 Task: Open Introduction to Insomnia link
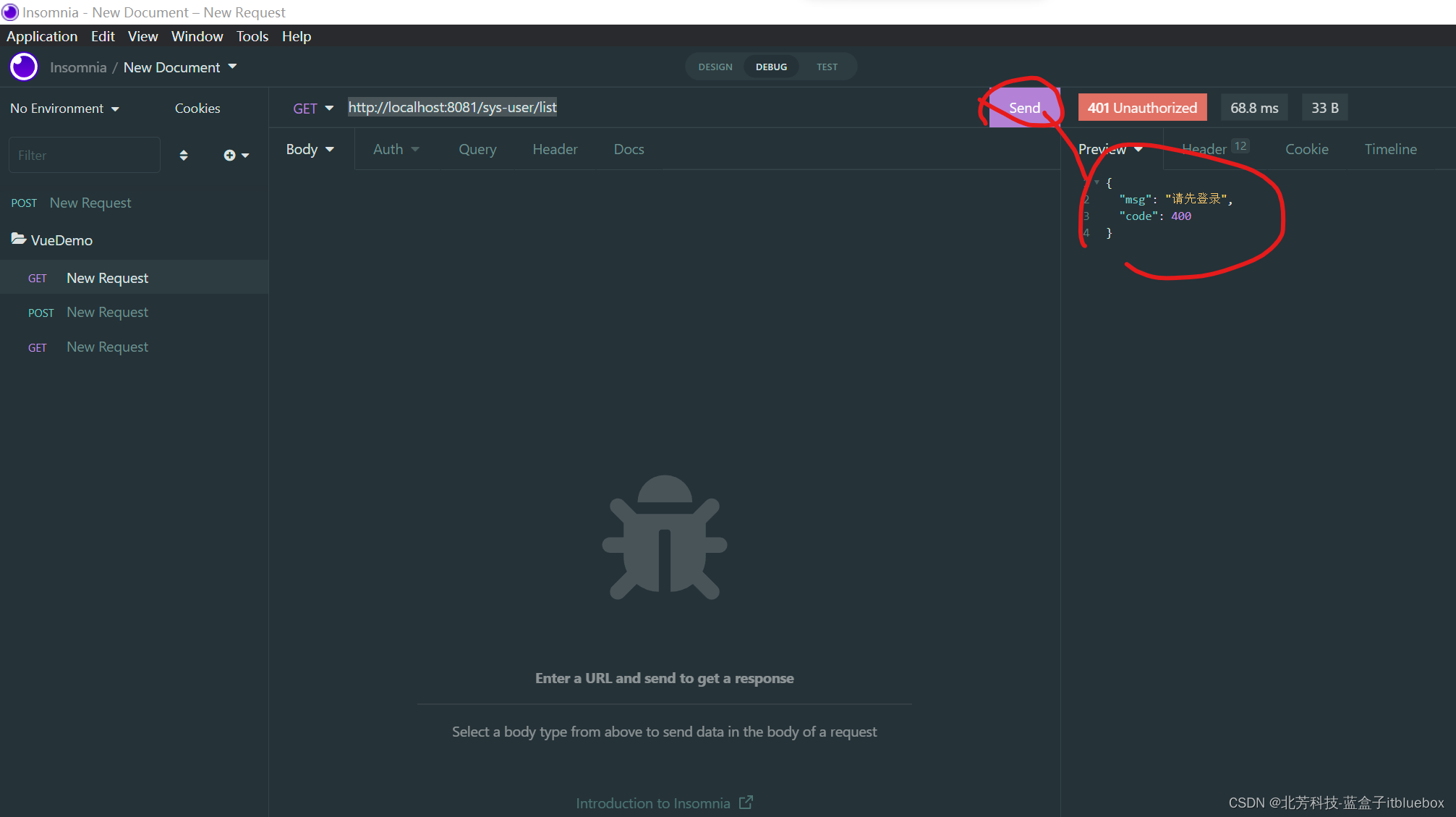point(652,803)
